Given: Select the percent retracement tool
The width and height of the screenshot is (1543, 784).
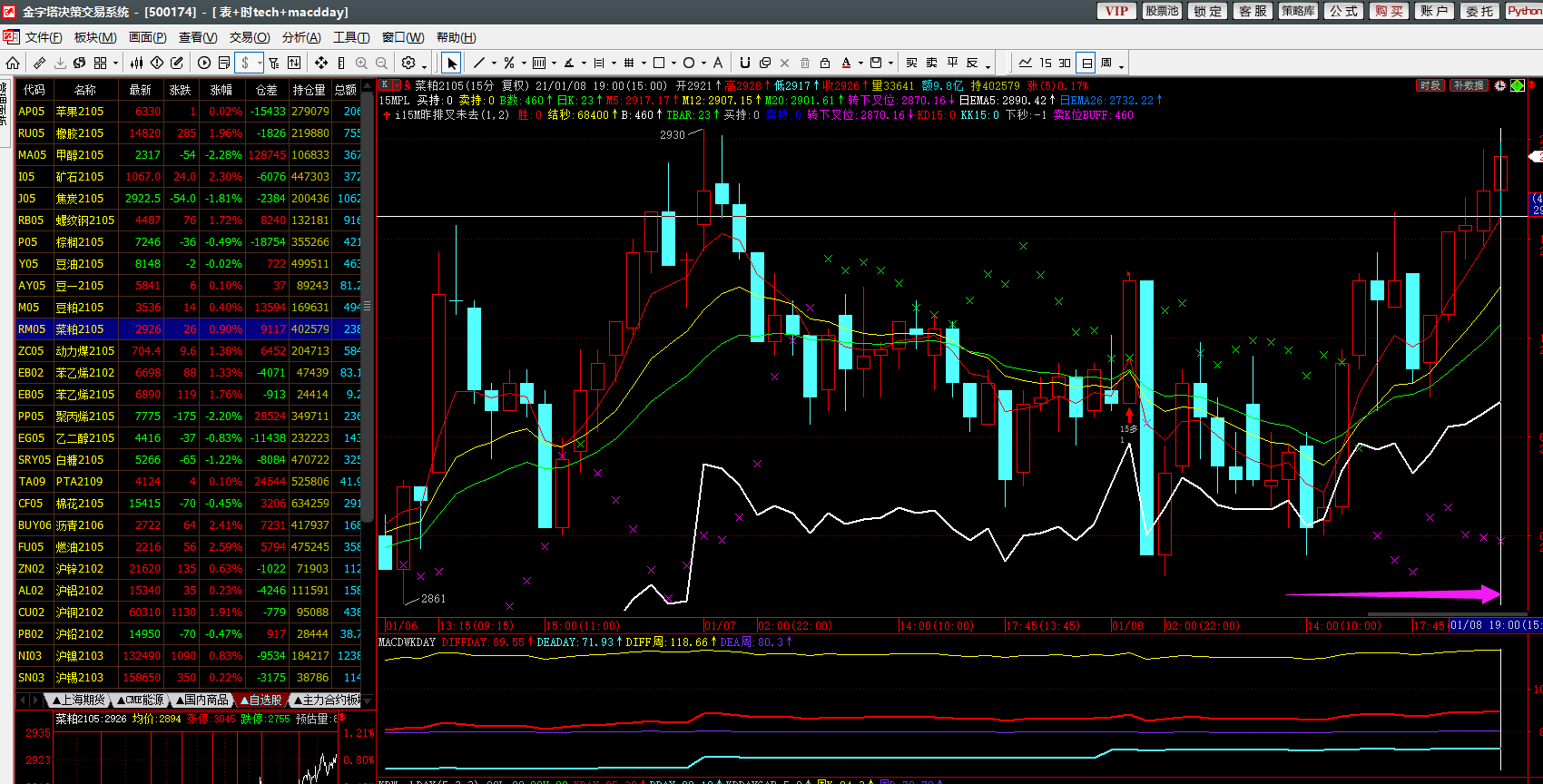Looking at the screenshot, I should tap(509, 63).
